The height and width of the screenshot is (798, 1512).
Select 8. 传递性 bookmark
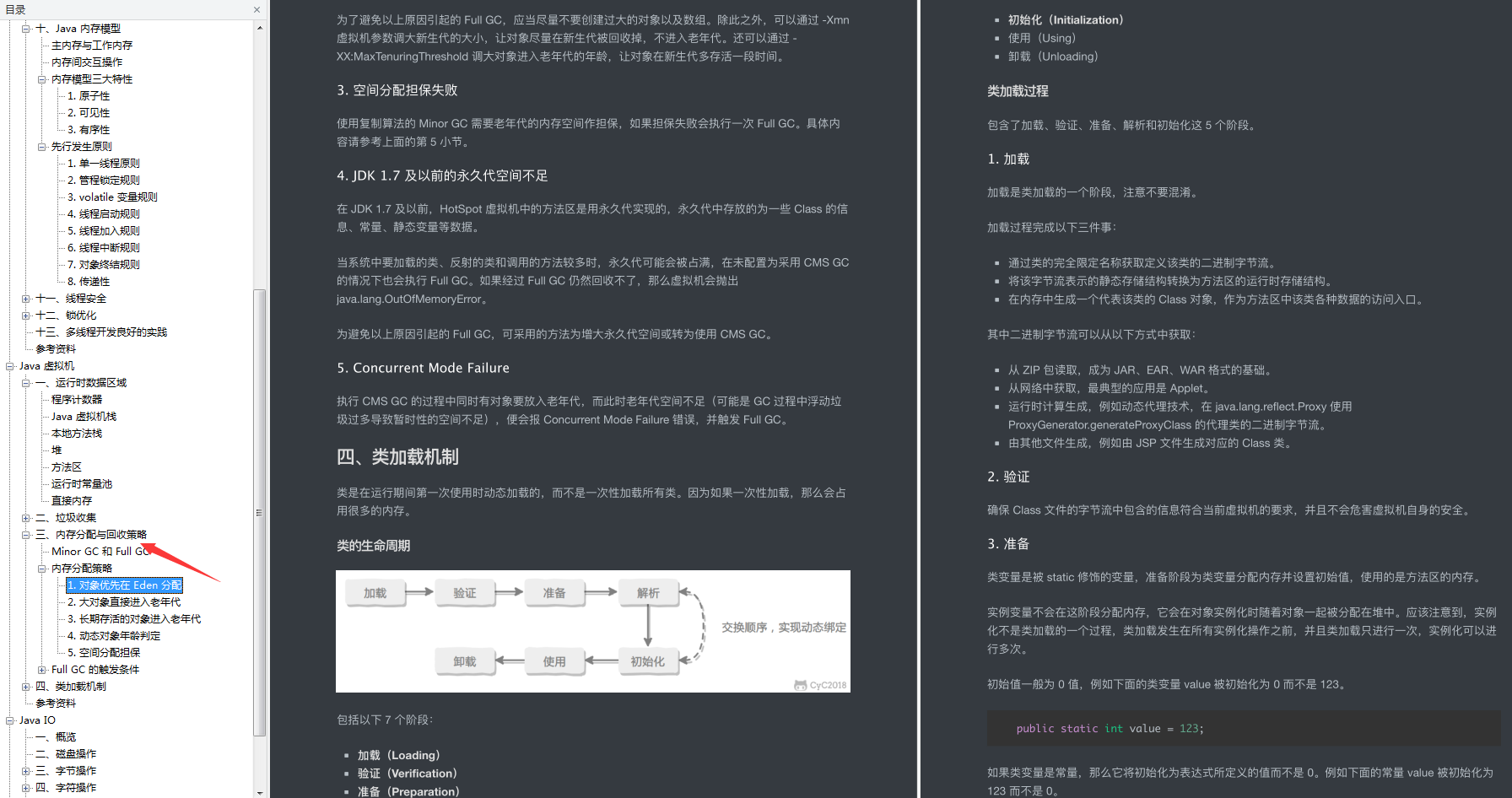tap(89, 282)
